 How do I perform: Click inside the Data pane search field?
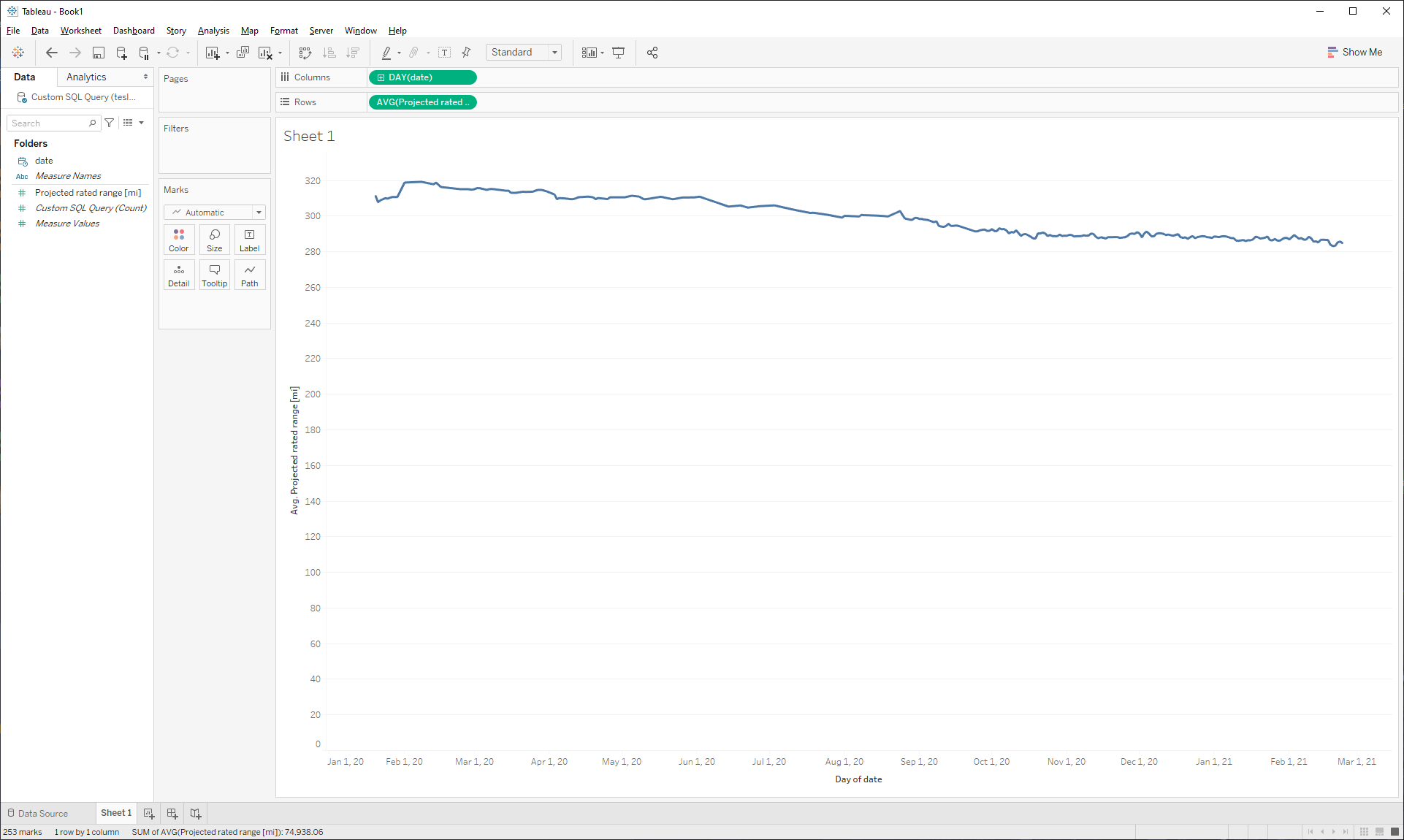(47, 122)
